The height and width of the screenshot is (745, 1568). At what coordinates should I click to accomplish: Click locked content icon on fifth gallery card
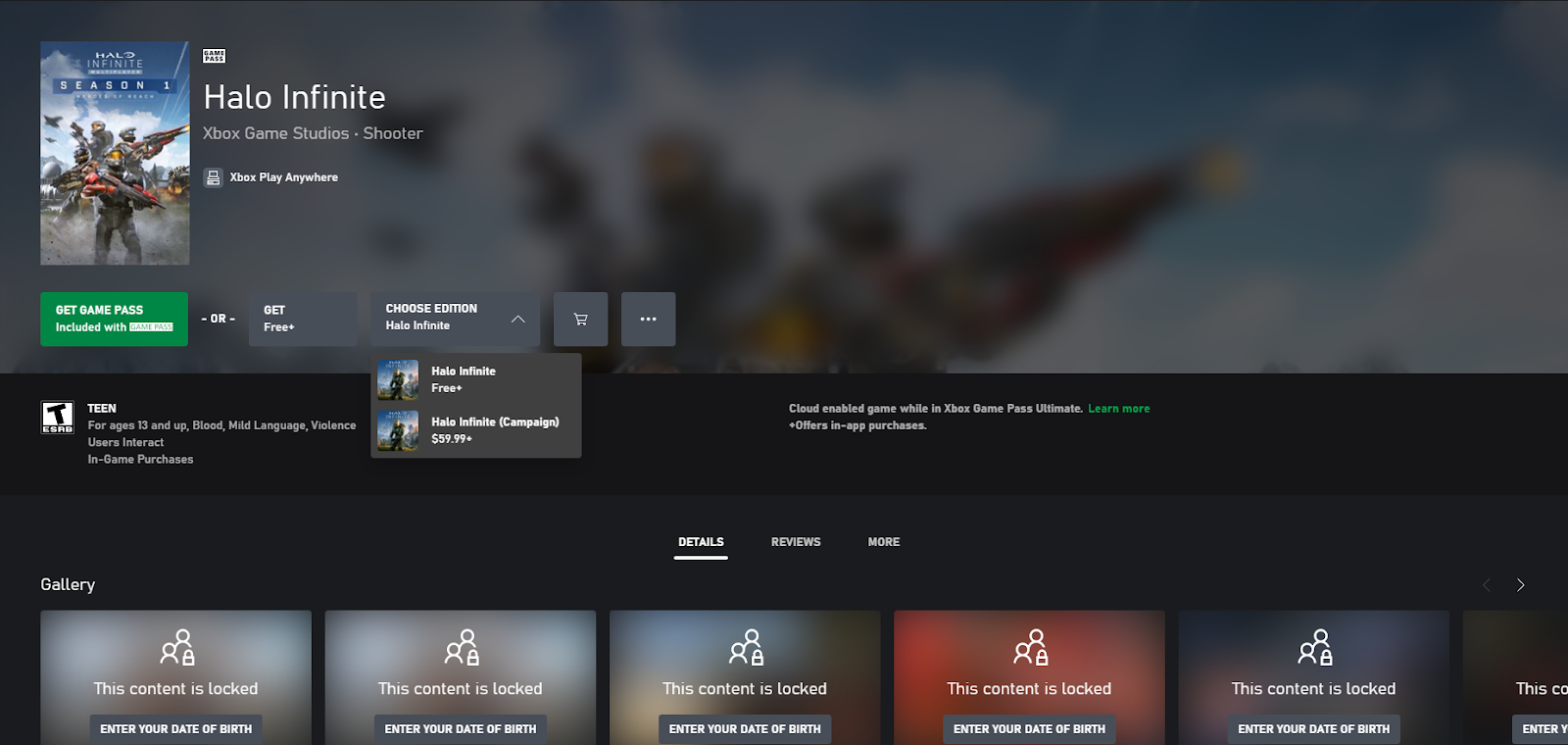1315,647
